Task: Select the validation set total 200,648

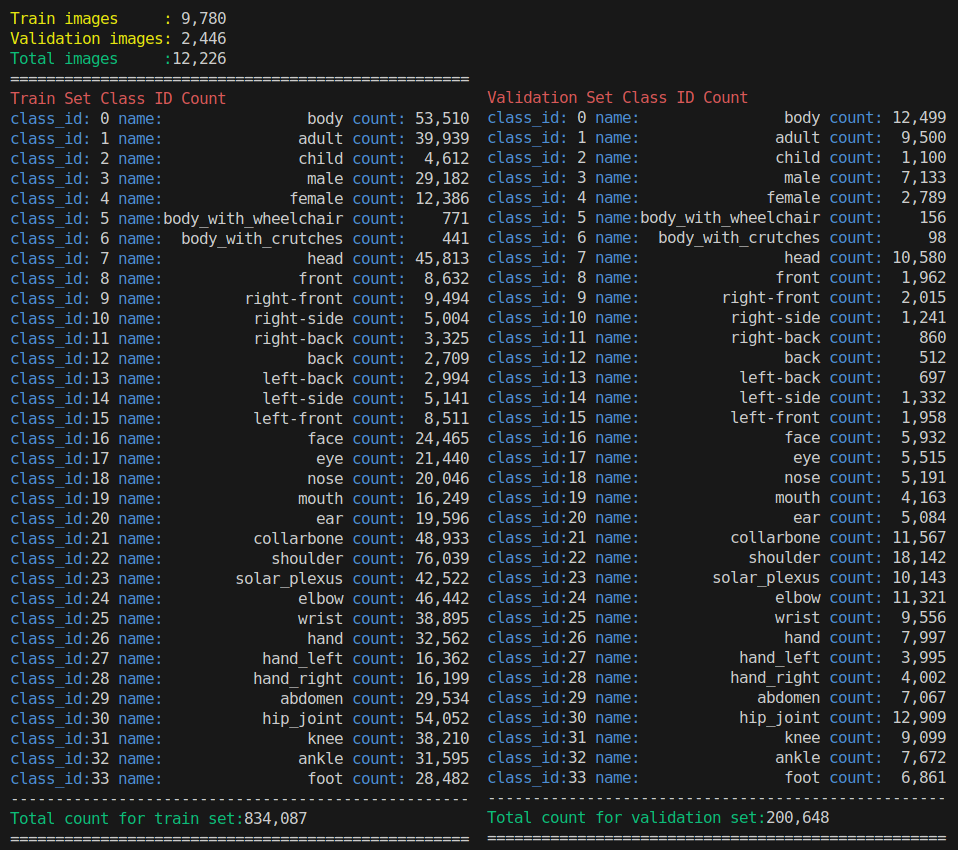Action: click(798, 818)
